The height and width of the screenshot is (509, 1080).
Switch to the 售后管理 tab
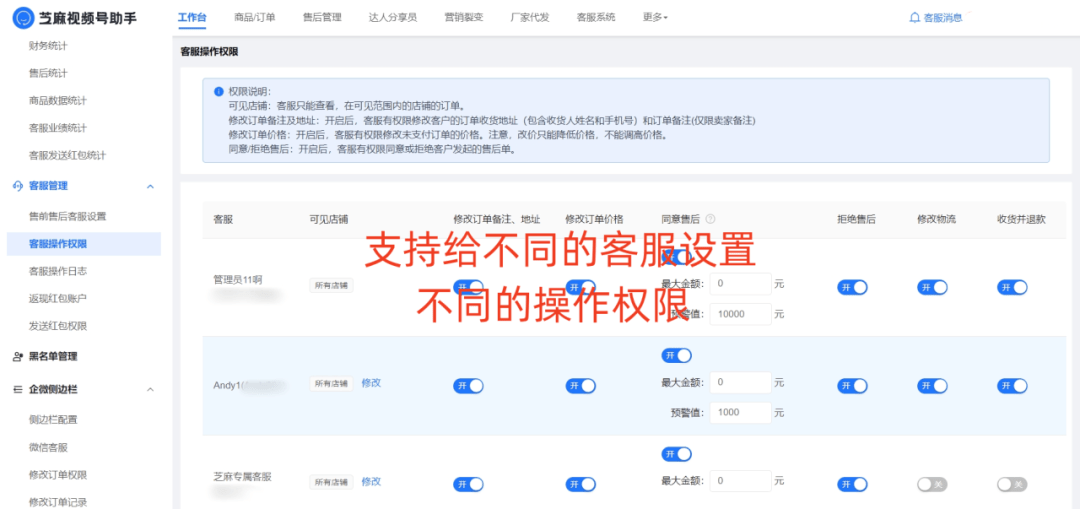322,18
